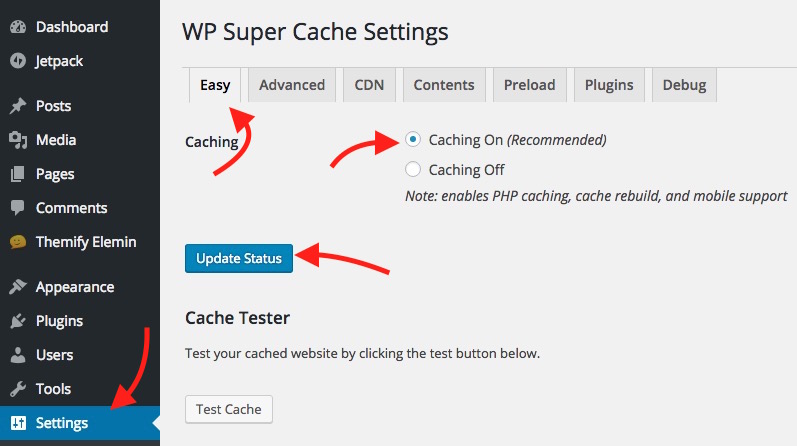797x446 pixels.
Task: Click the Jetpack icon in sidebar
Action: (17, 61)
